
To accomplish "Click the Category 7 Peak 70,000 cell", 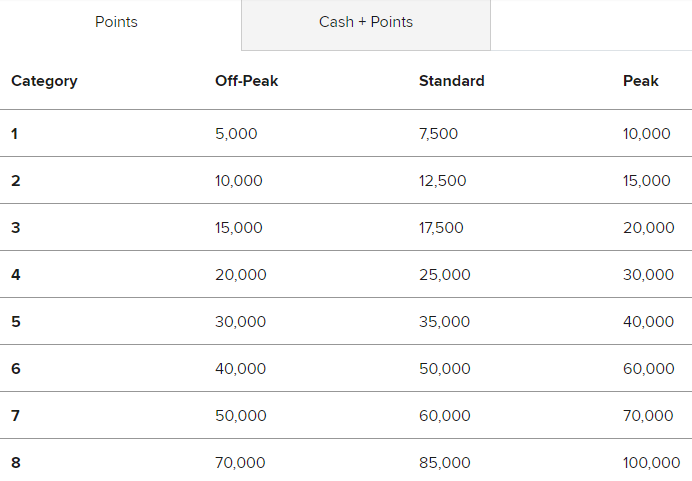I will click(x=648, y=416).
